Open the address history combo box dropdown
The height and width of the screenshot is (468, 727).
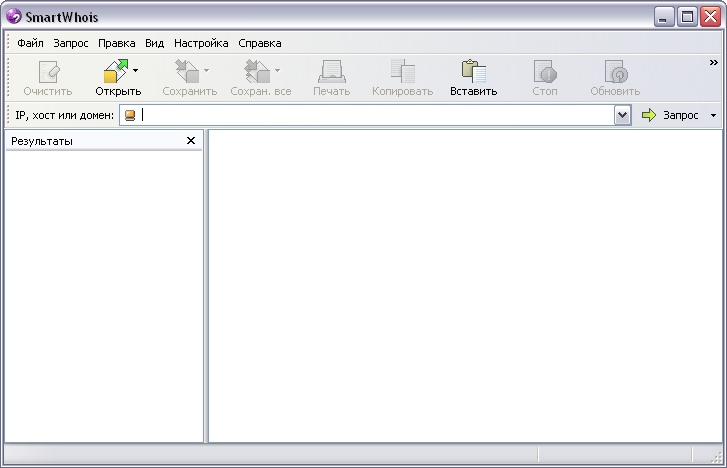click(x=622, y=115)
